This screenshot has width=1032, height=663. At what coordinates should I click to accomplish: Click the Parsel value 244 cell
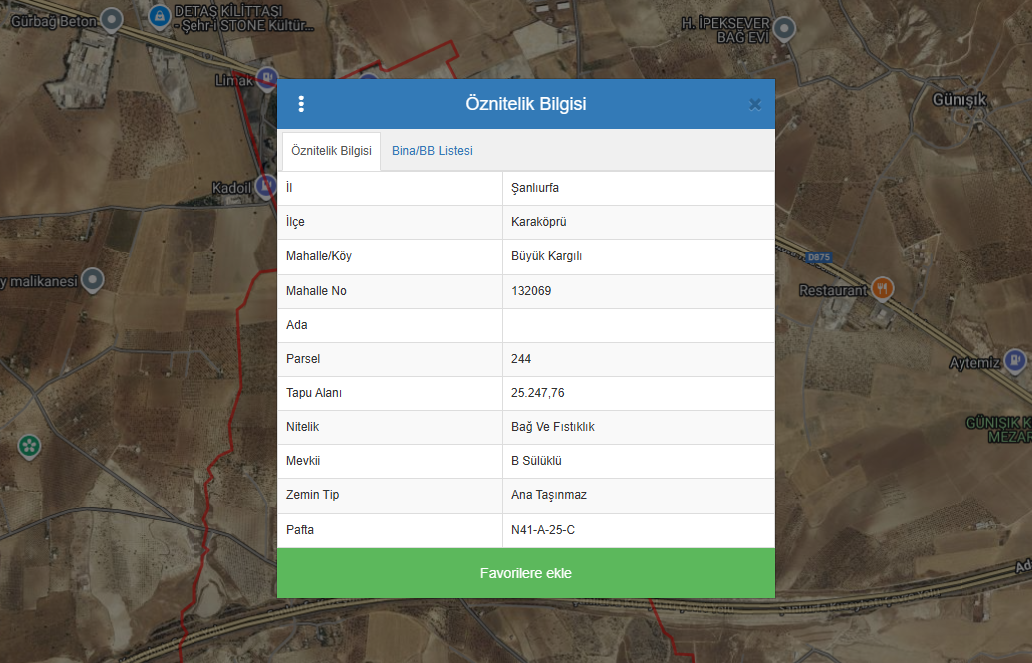click(x=638, y=359)
